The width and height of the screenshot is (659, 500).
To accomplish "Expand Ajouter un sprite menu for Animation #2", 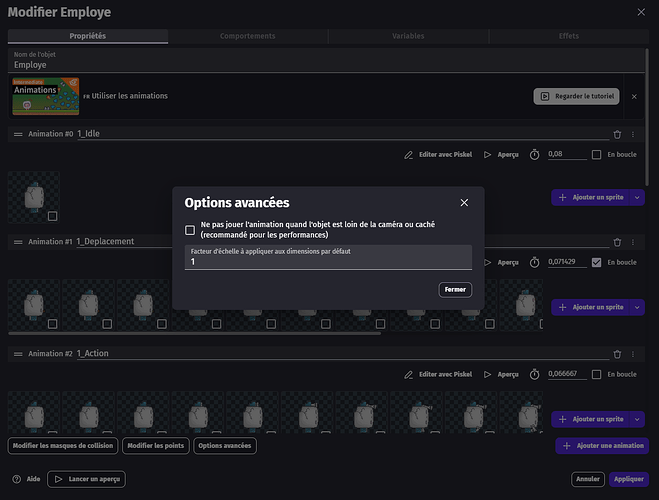I will (x=637, y=420).
